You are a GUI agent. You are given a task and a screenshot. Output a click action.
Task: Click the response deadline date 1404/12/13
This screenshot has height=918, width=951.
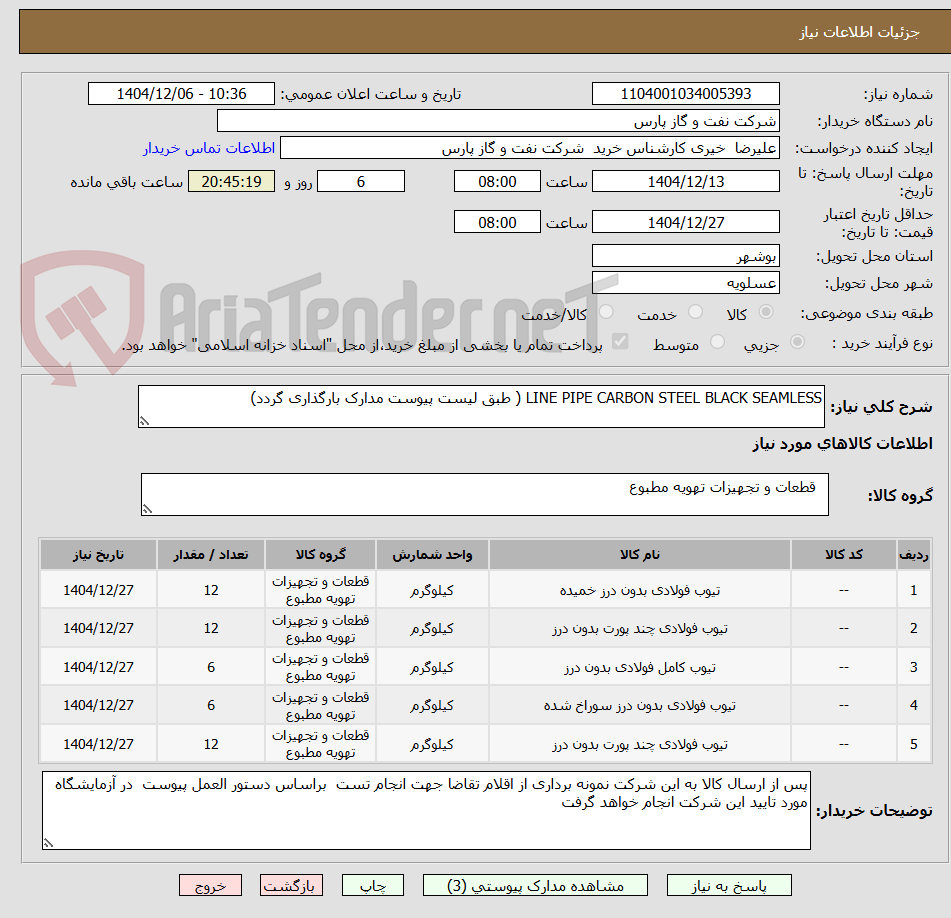[x=685, y=181]
